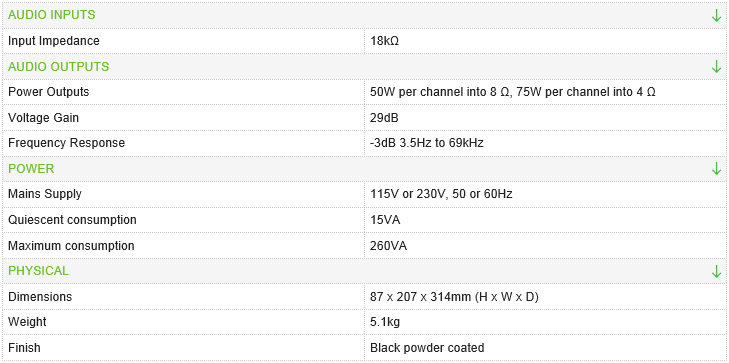The height and width of the screenshot is (363, 729).
Task: Toggle the AUDIO OUTPUTS section header
Action: tap(364, 66)
